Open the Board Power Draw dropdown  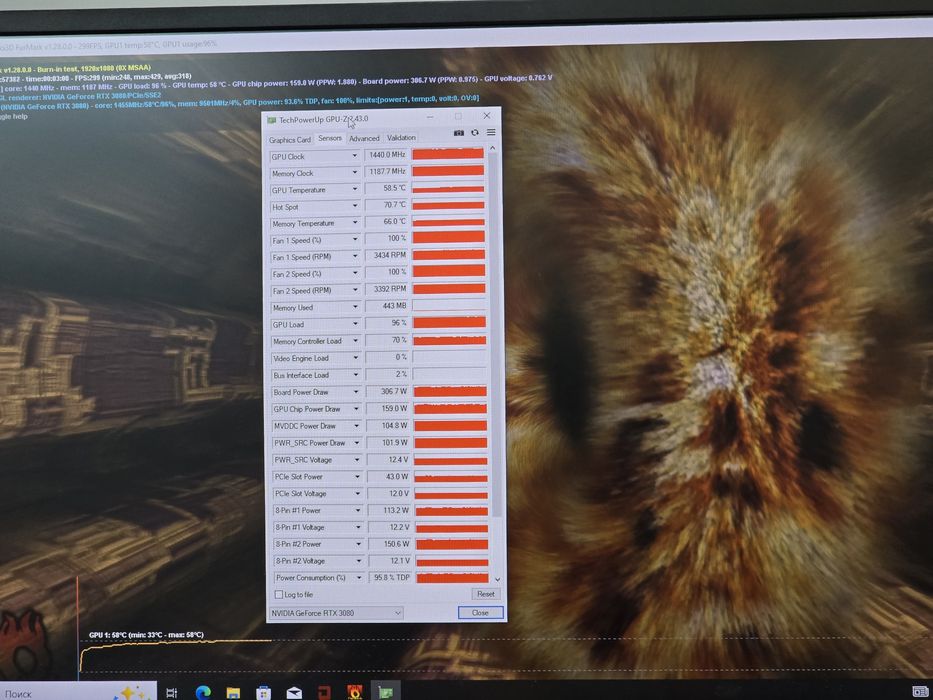click(x=356, y=392)
